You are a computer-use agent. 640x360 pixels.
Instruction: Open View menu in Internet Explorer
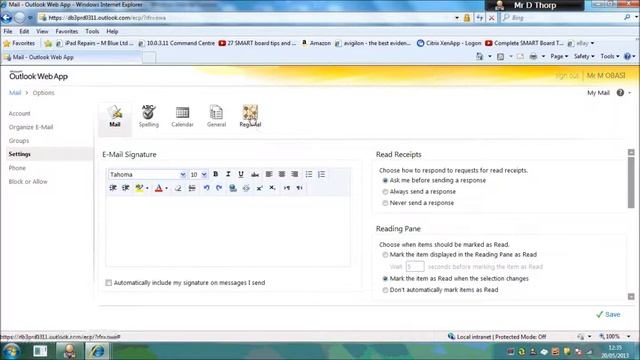click(x=42, y=31)
